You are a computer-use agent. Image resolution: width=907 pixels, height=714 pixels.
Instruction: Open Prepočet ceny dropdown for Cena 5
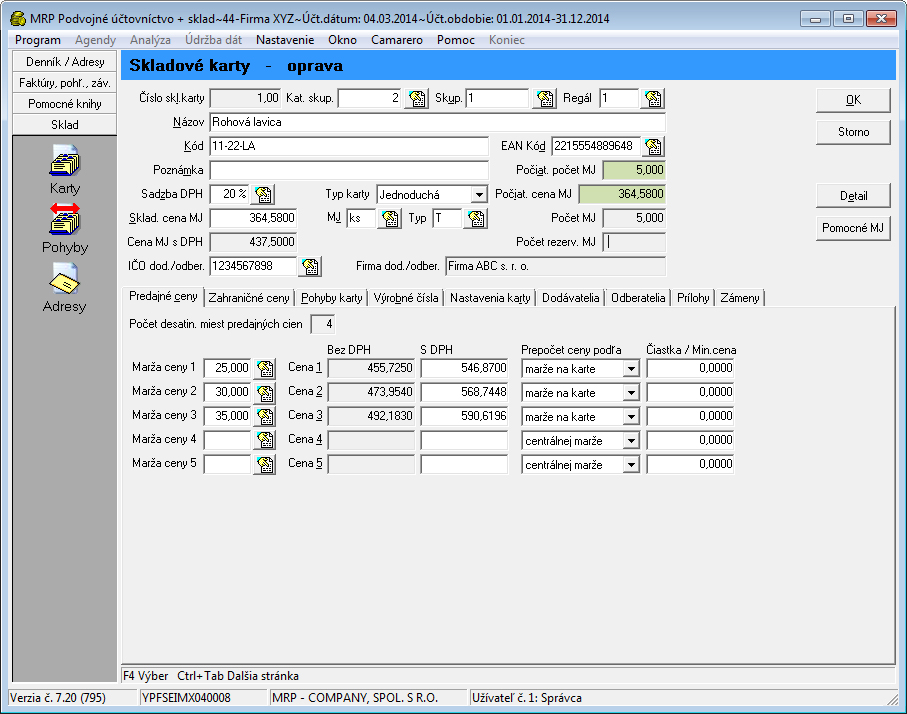pyautogui.click(x=631, y=465)
